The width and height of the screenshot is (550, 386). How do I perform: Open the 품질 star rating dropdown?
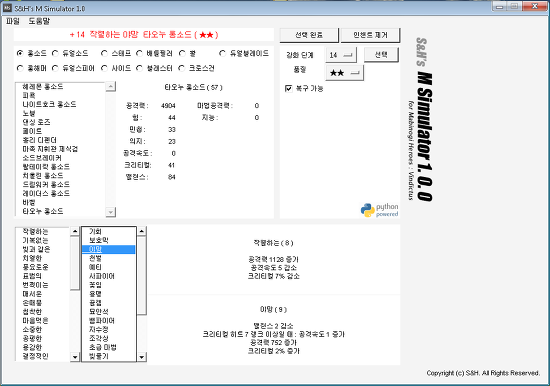[x=344, y=73]
